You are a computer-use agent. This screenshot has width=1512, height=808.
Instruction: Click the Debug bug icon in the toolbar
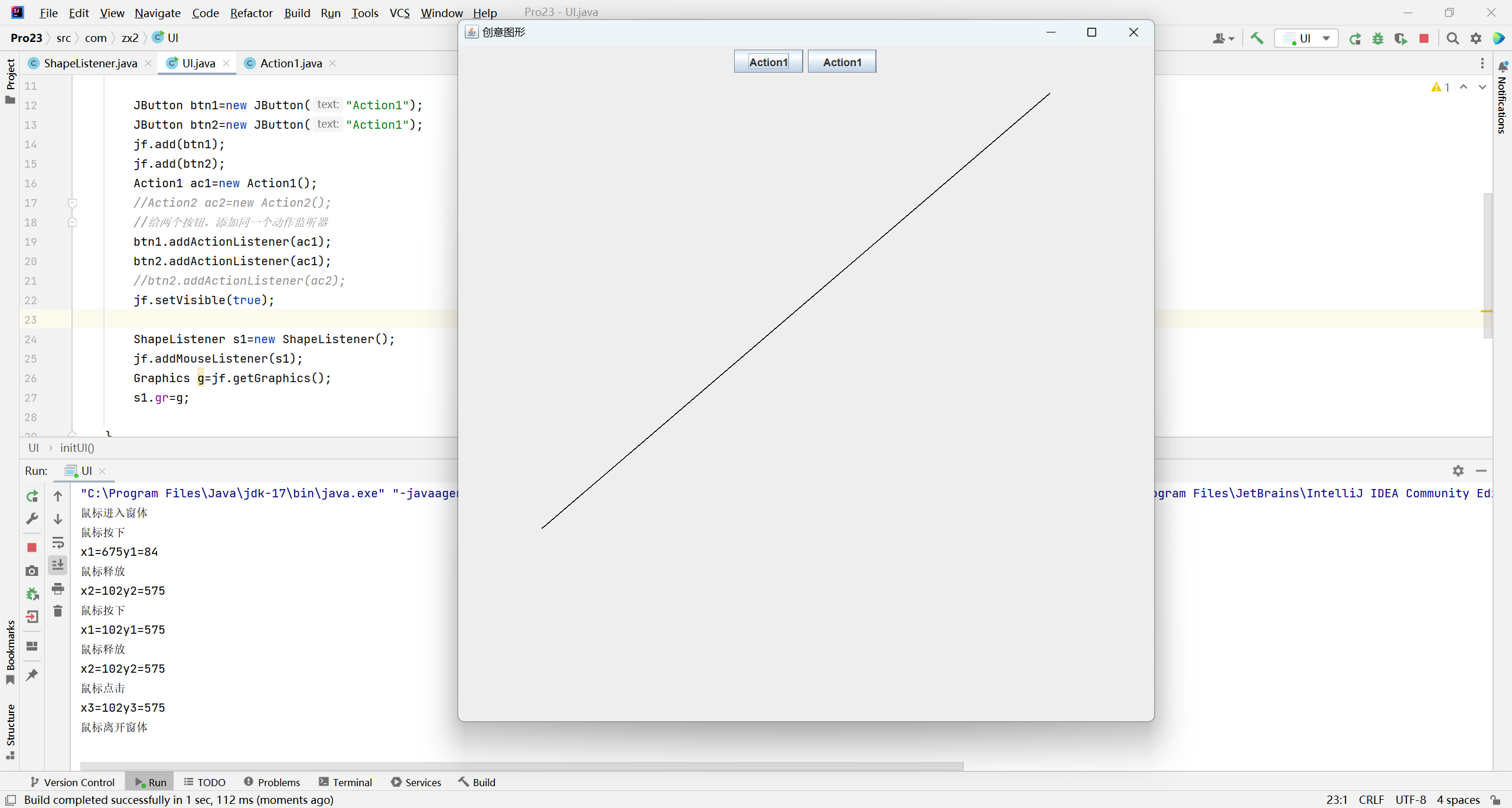click(x=1378, y=38)
